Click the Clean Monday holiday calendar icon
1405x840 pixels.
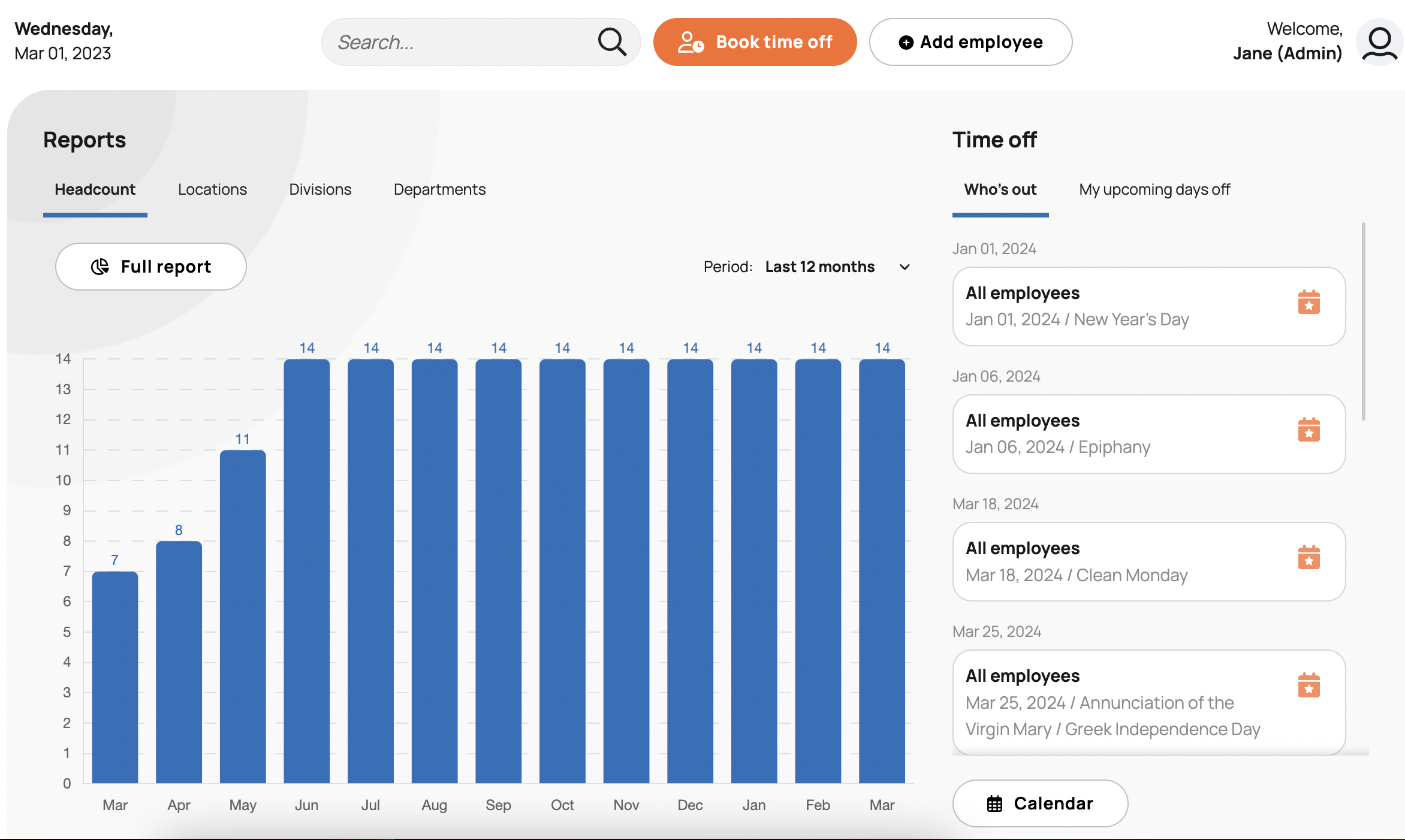1308,558
